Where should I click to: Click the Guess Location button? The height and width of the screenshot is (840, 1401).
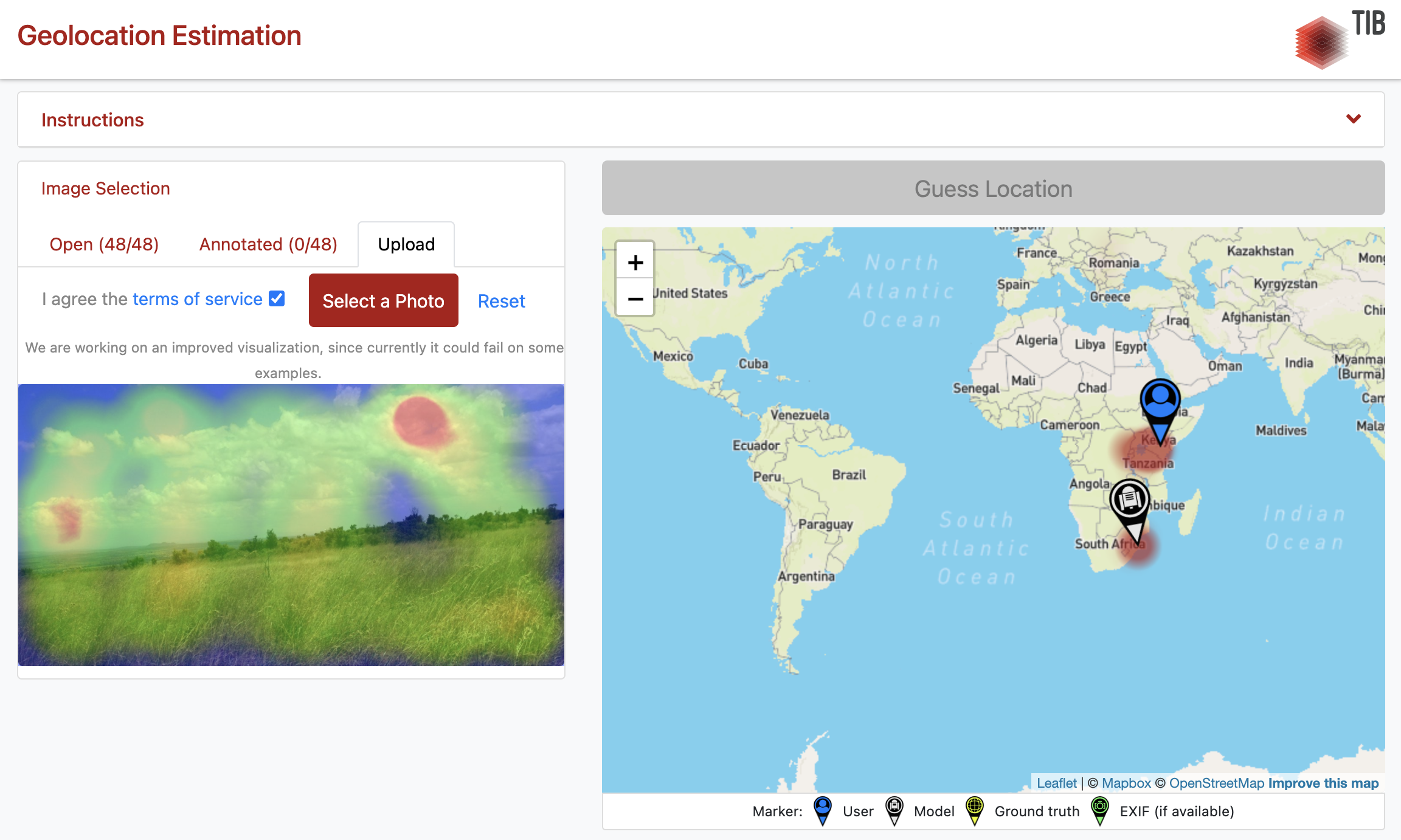(993, 188)
